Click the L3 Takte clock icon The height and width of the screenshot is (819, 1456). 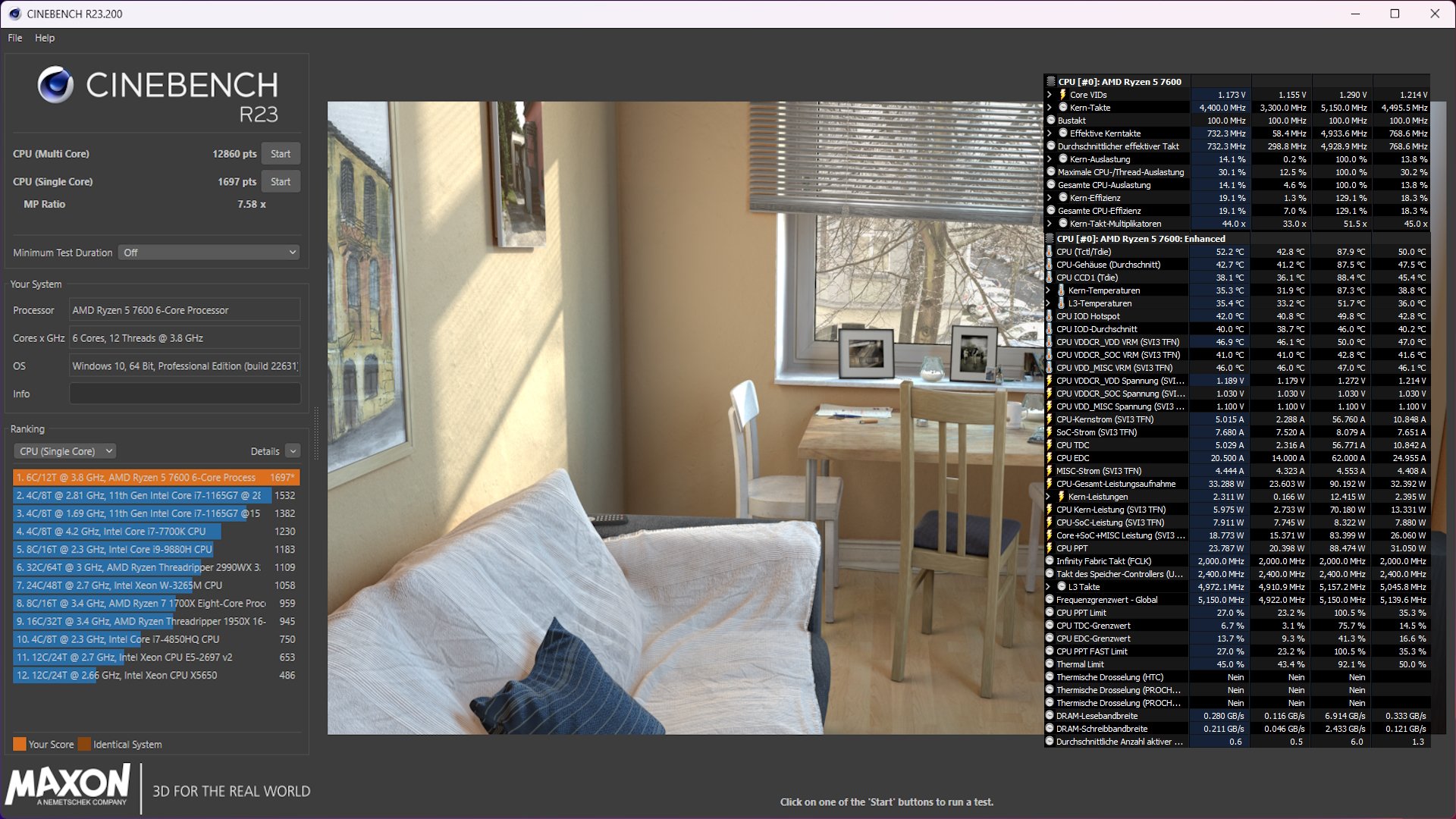[1062, 587]
